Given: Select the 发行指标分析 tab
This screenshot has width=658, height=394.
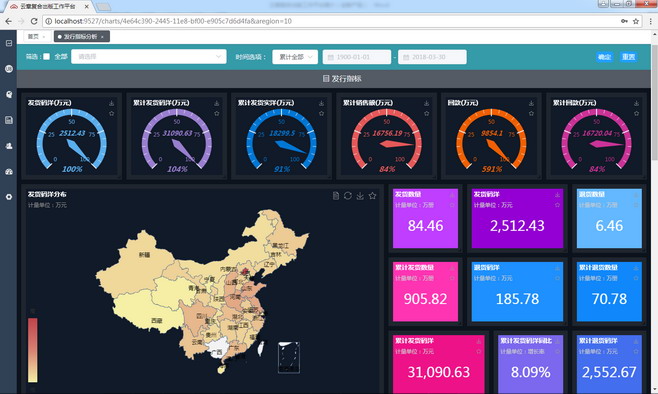Looking at the screenshot, I should [82, 37].
